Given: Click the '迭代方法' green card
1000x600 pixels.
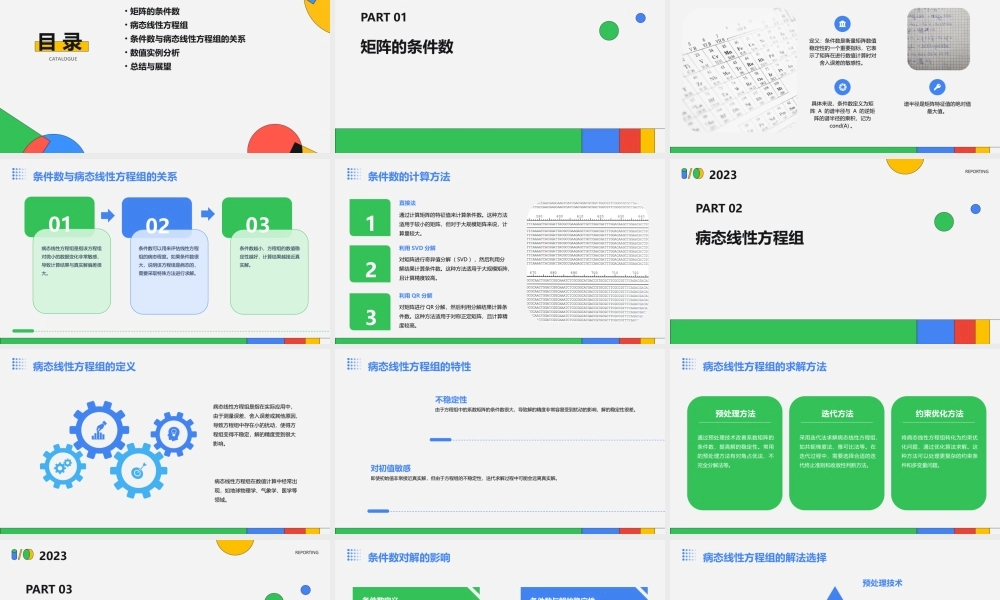Looking at the screenshot, I should 837,453.
